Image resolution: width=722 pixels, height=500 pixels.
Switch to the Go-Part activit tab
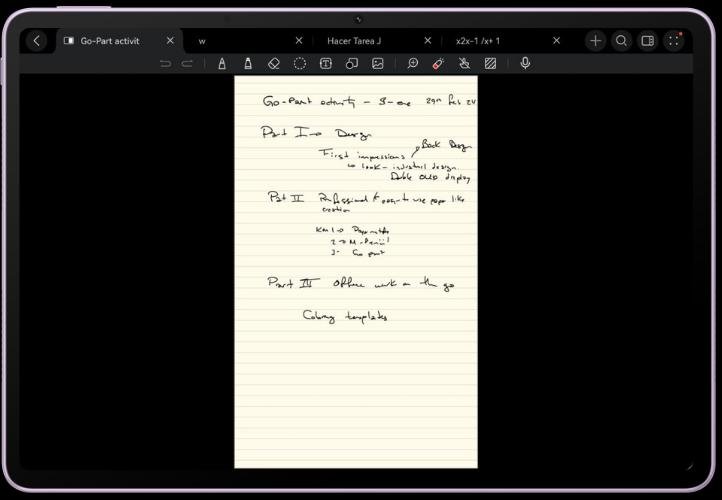tap(110, 41)
